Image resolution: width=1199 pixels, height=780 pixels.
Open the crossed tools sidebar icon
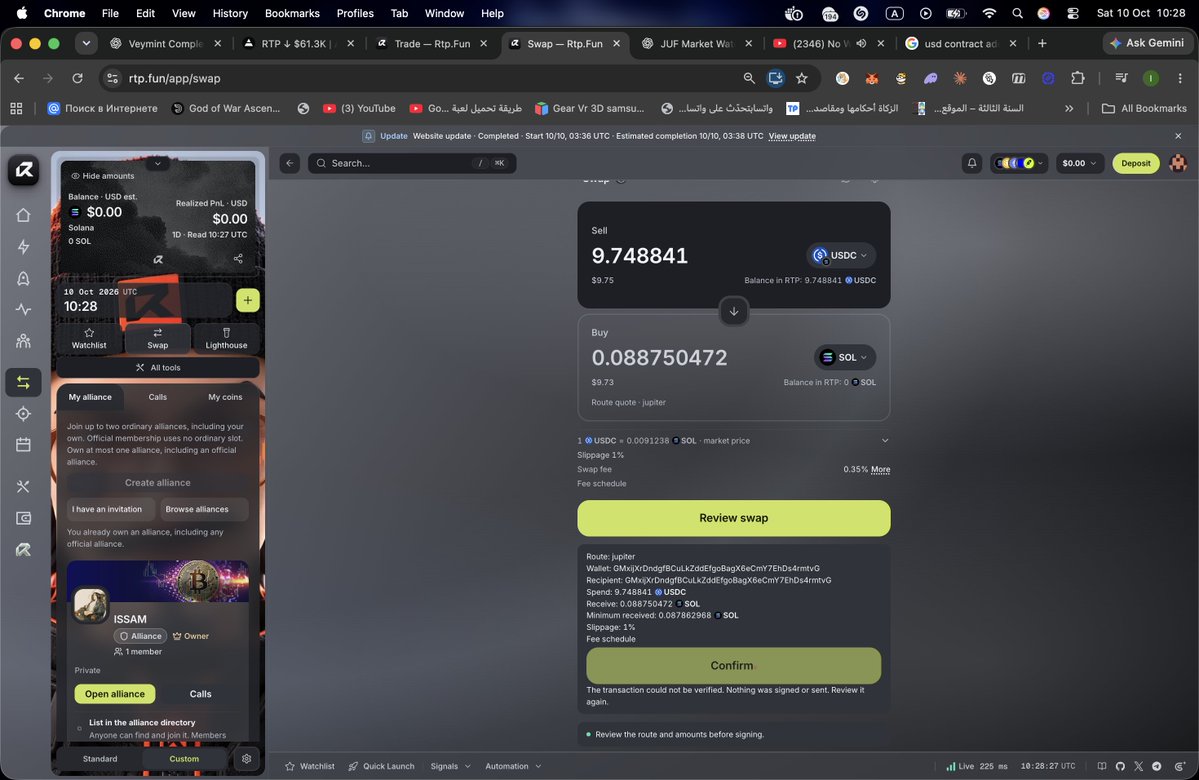tap(23, 486)
